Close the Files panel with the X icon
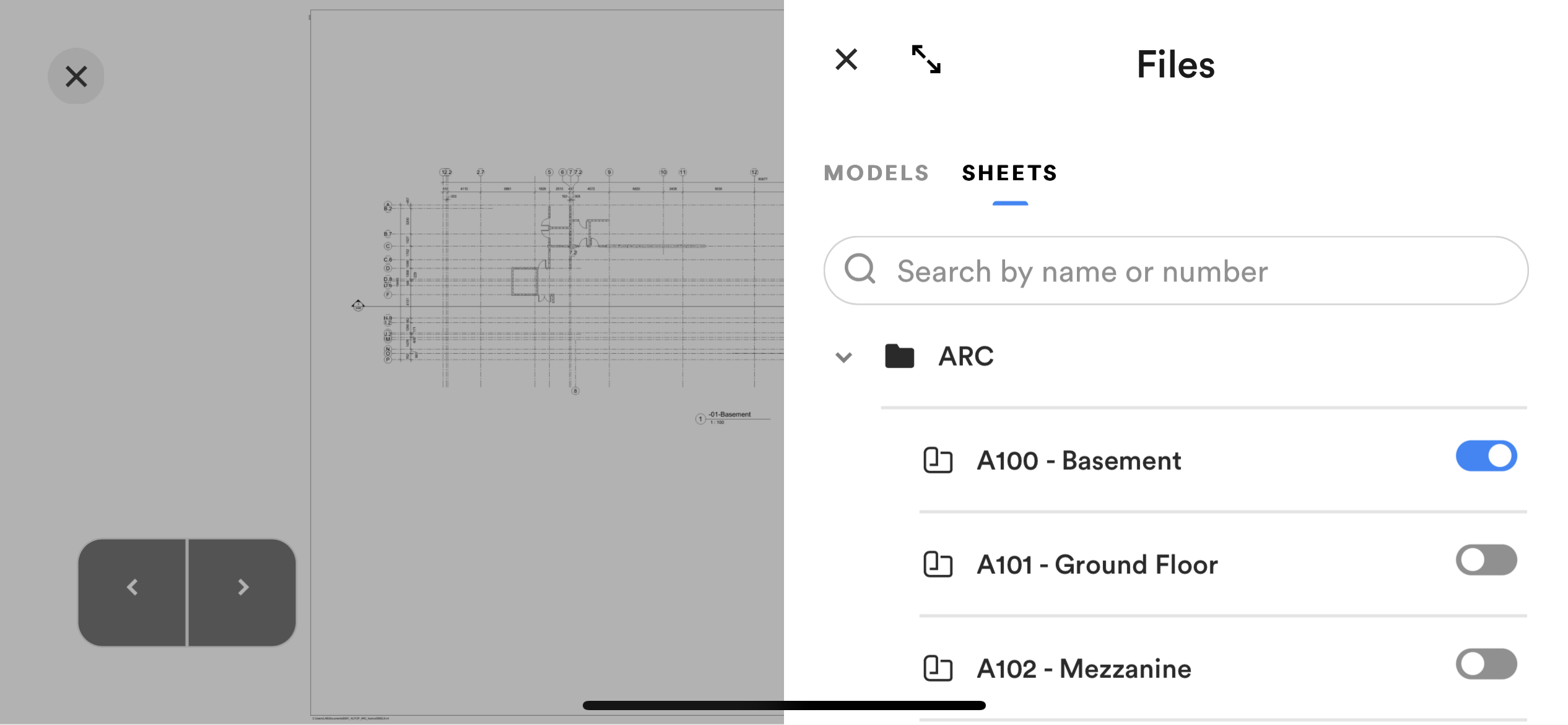The image size is (1568, 725). tap(846, 60)
